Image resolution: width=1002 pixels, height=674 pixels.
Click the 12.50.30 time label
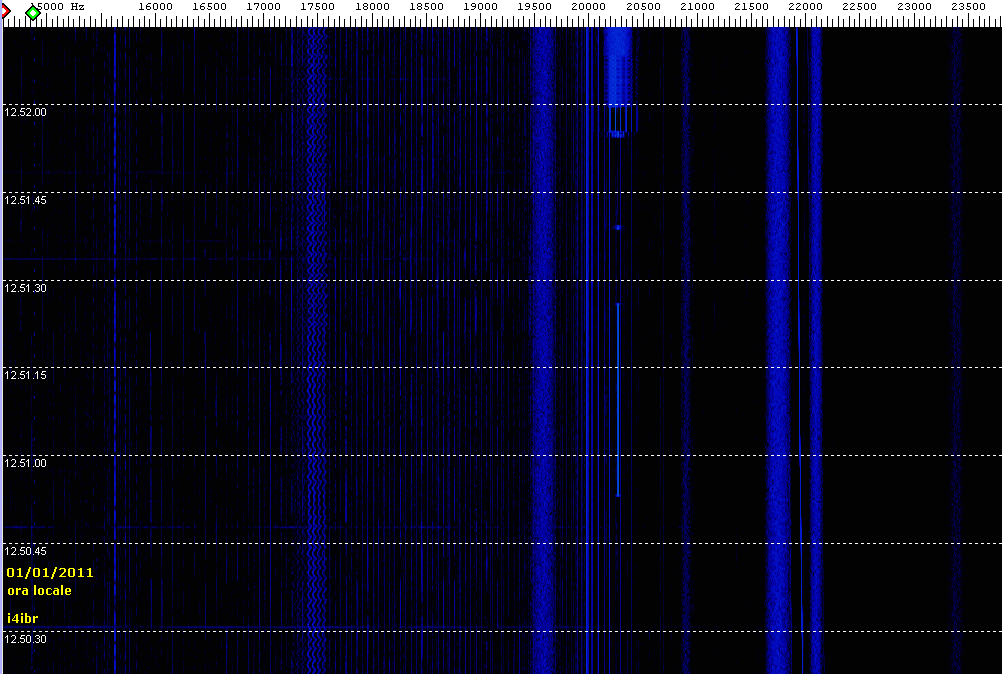26,640
